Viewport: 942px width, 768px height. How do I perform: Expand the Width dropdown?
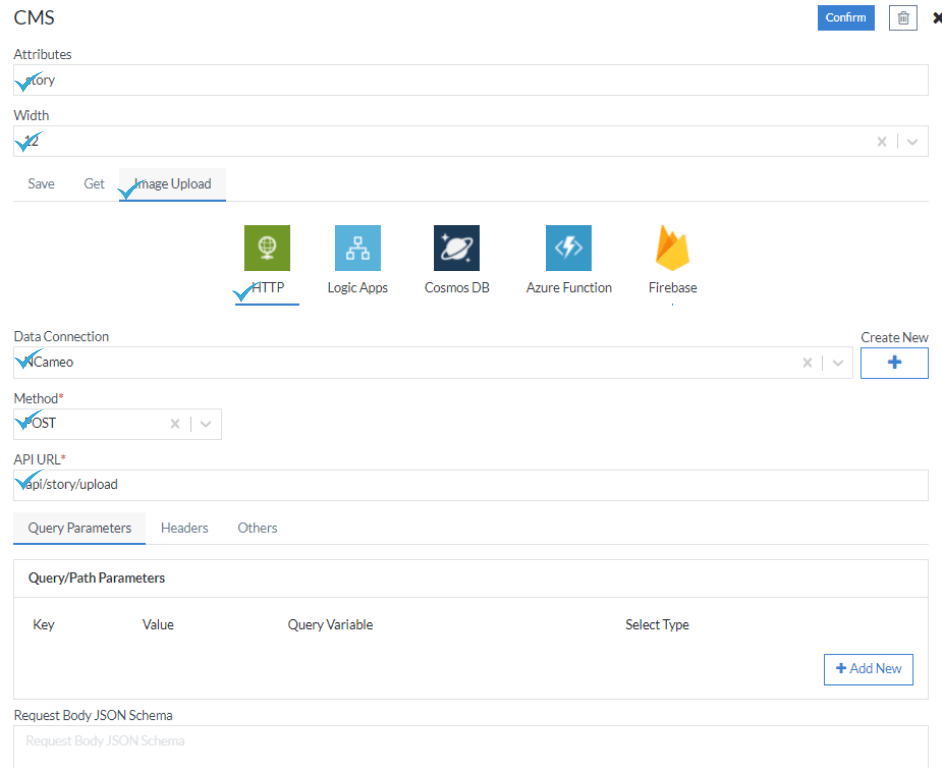point(912,142)
